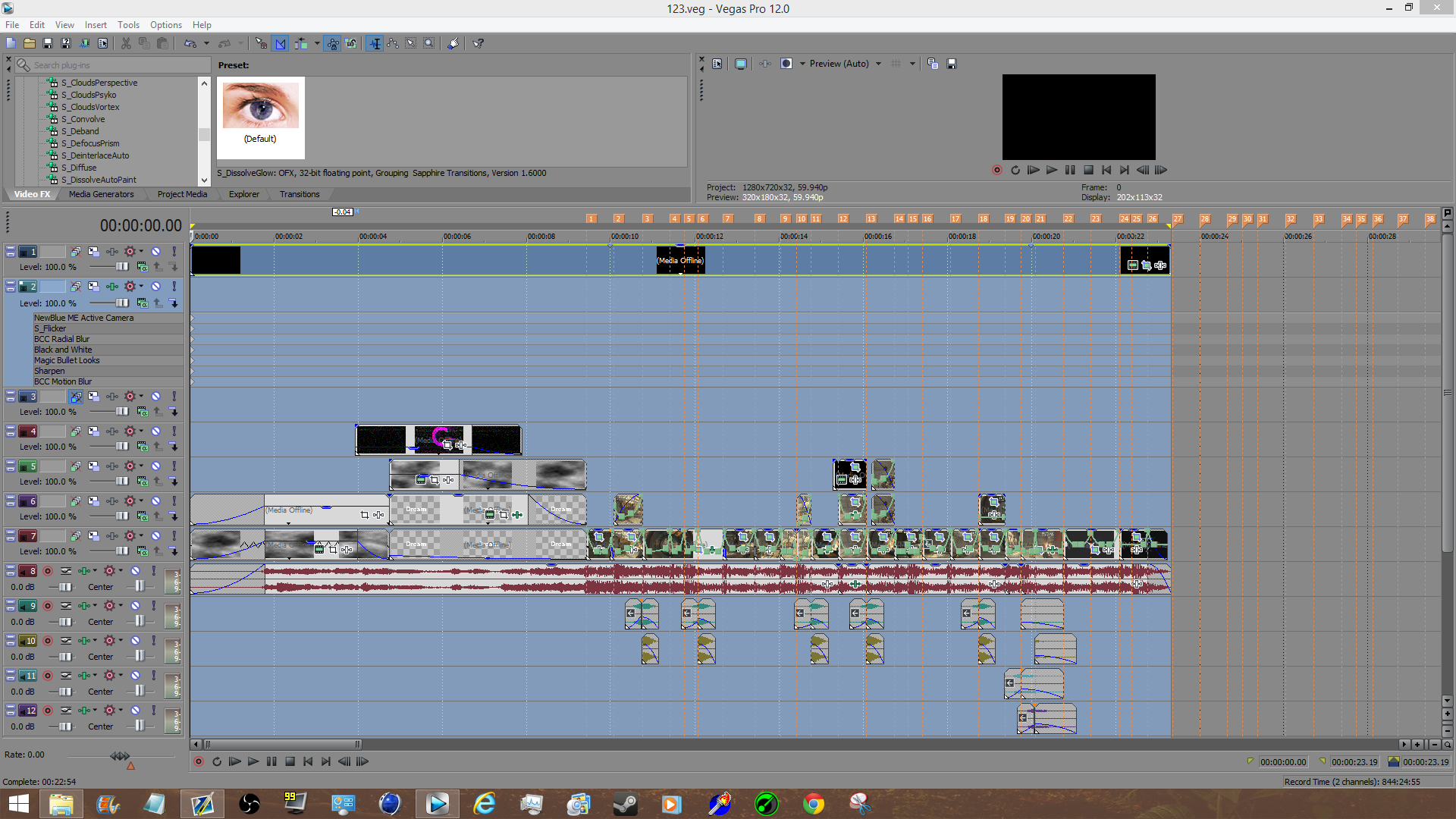
Task: Open the Preview (Auto) quality dropdown
Action: (878, 64)
